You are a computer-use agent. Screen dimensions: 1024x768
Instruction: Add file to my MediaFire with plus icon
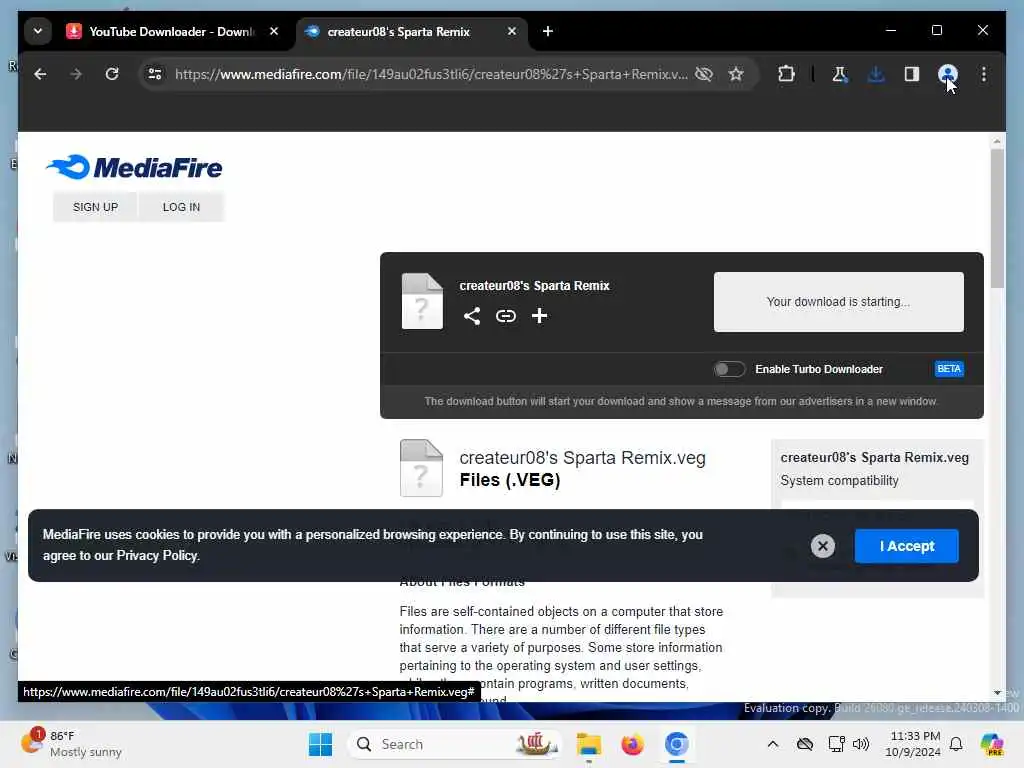point(539,316)
